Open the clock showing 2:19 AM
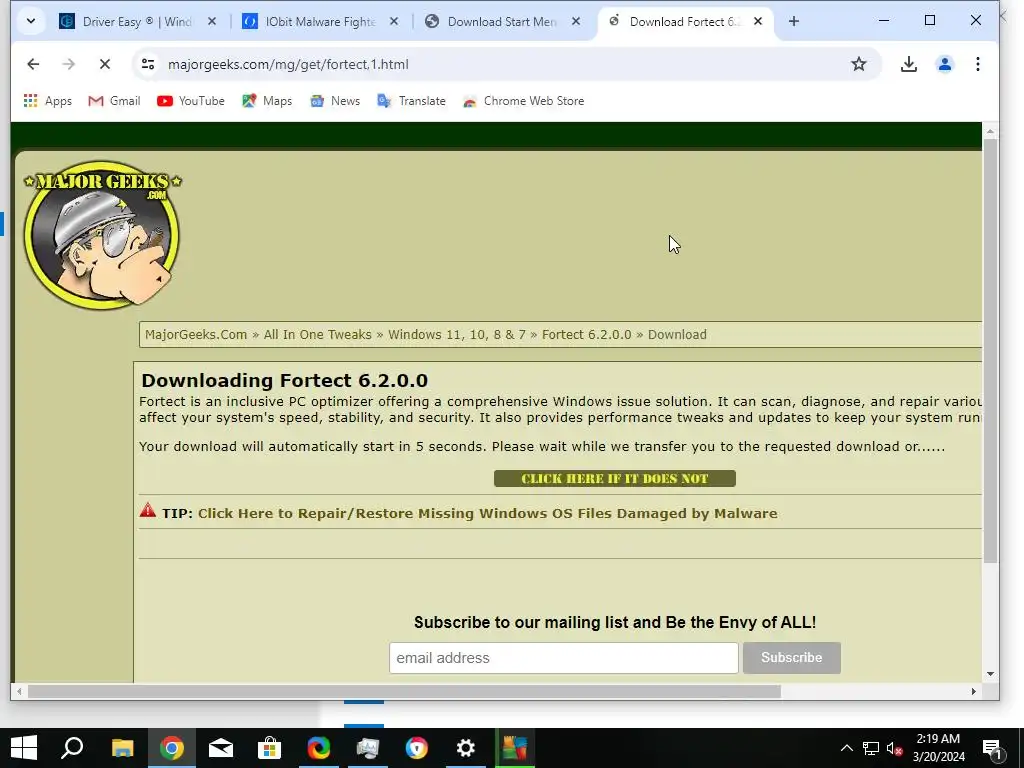Viewport: 1024px width, 768px height. pos(938,748)
